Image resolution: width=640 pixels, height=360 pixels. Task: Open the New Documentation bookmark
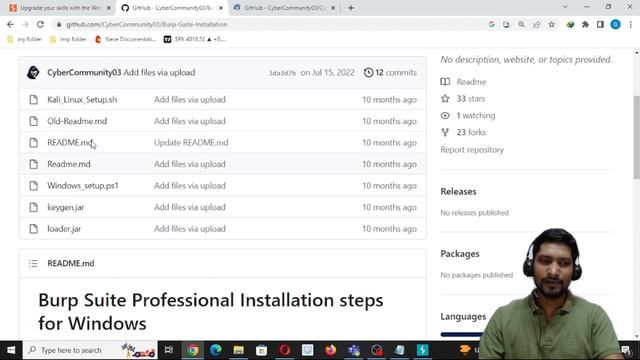125,39
